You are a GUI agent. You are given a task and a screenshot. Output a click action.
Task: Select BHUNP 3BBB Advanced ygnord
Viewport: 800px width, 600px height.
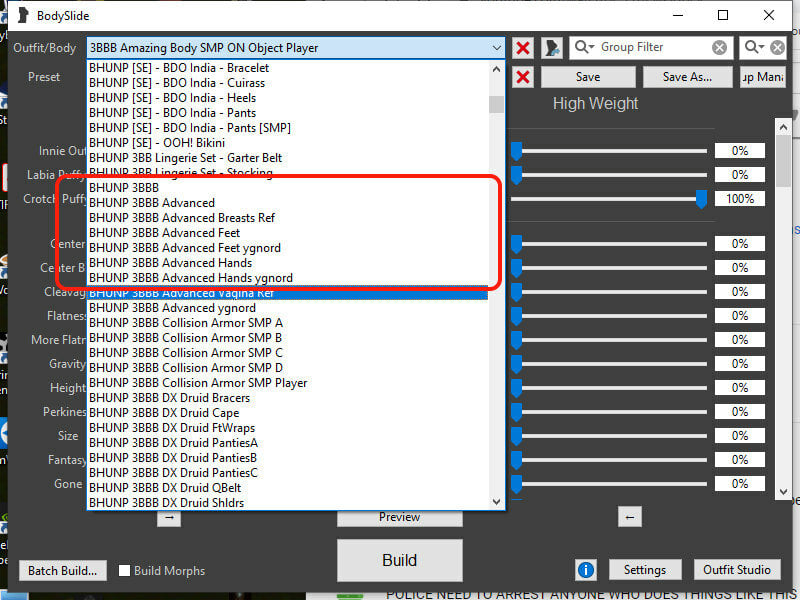(x=287, y=308)
